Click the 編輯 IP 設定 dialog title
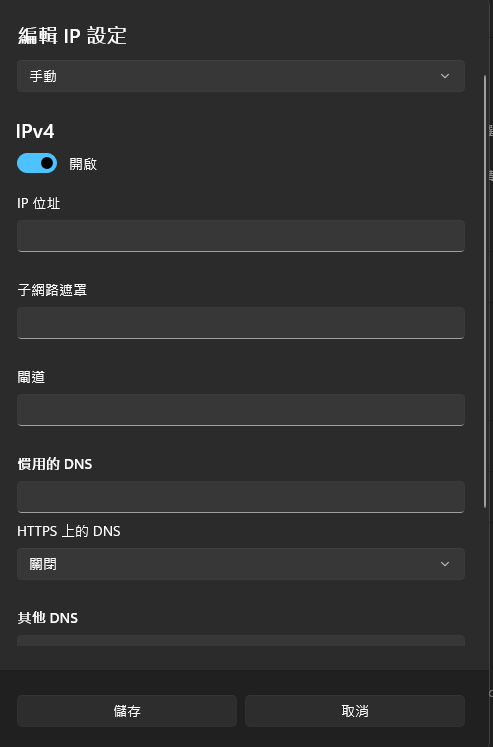The height and width of the screenshot is (747, 493). click(x=72, y=36)
